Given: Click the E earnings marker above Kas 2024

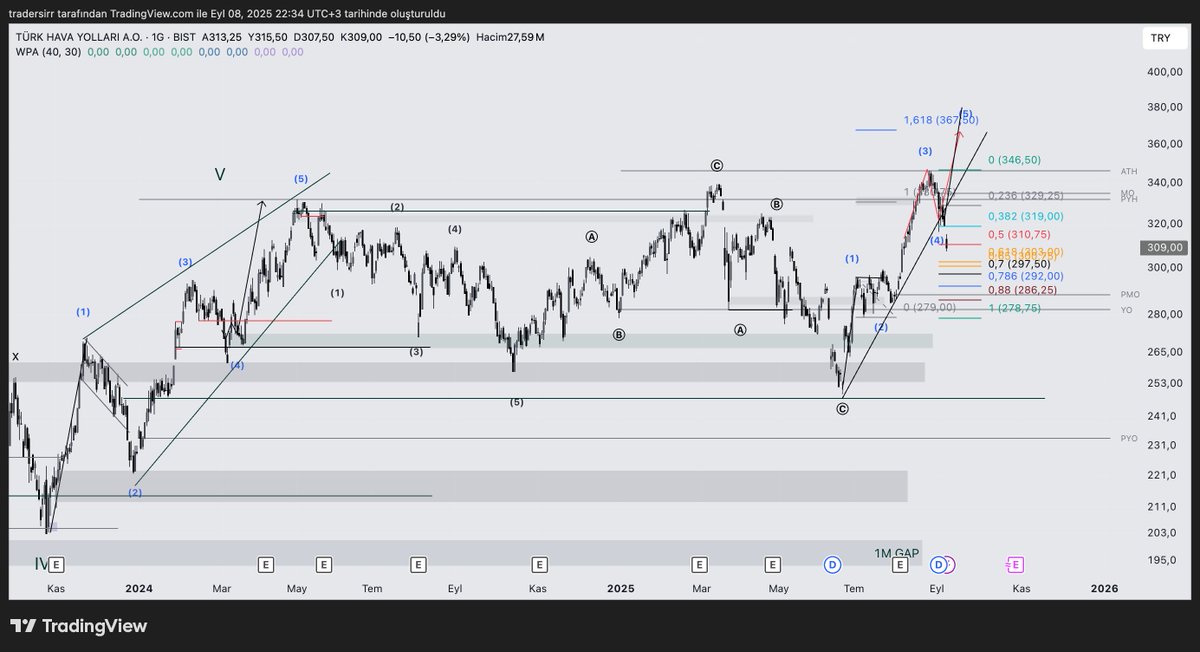Looking at the screenshot, I should (540, 565).
